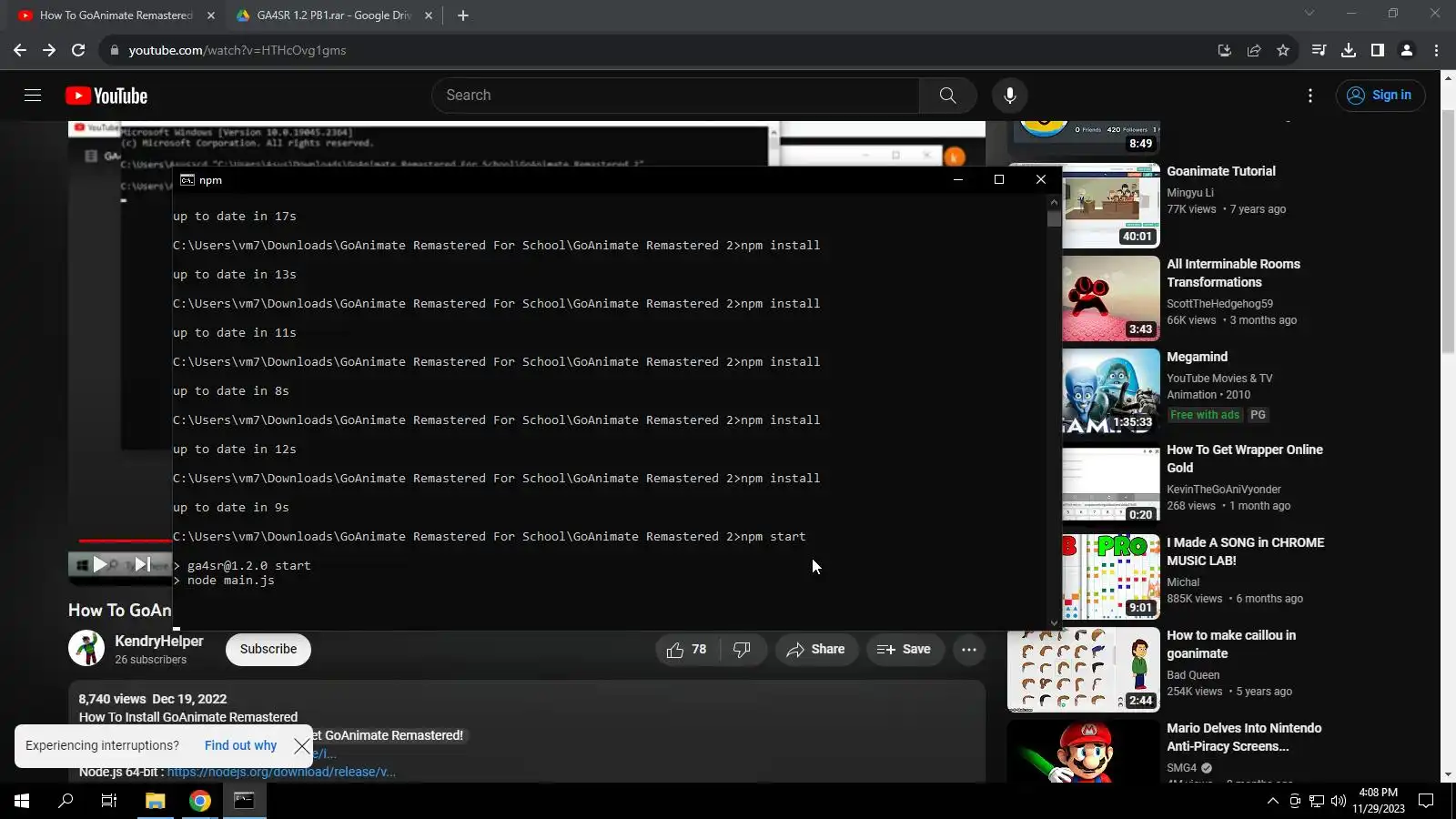Open YouTube settings three-dot menu

tap(1309, 96)
